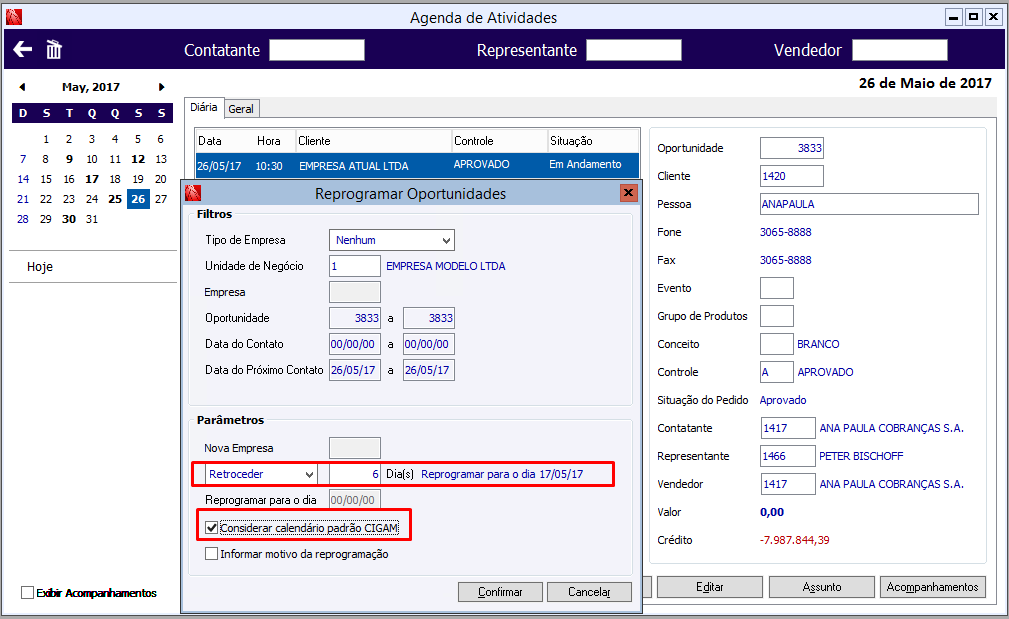
Task: Click the Data column header
Action: point(210,141)
